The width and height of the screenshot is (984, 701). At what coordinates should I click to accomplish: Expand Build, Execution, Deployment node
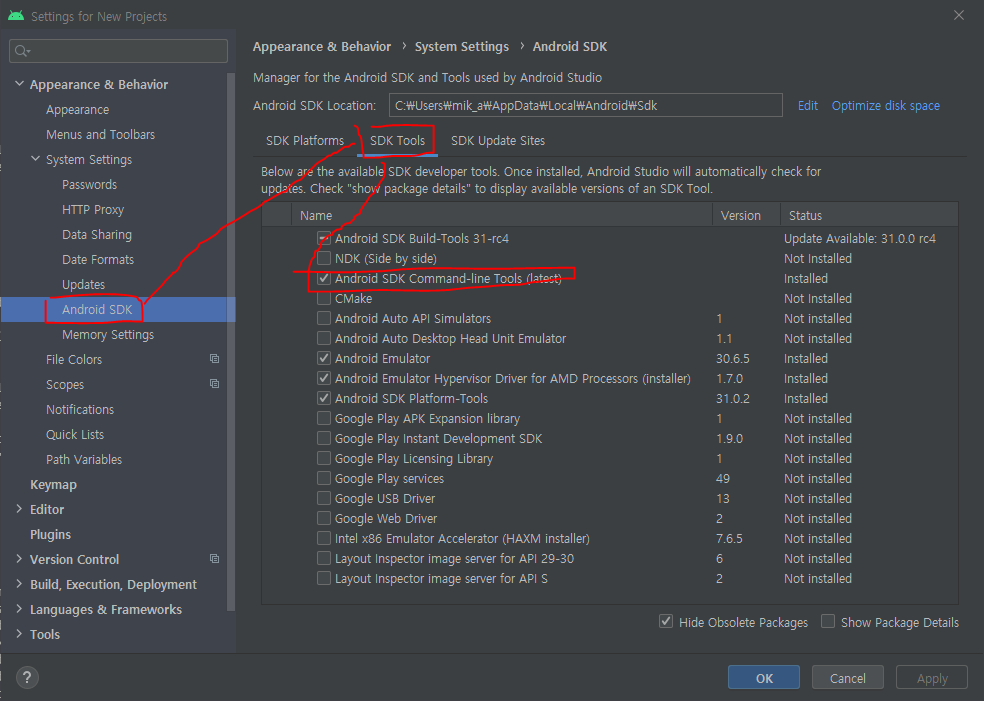tap(19, 584)
